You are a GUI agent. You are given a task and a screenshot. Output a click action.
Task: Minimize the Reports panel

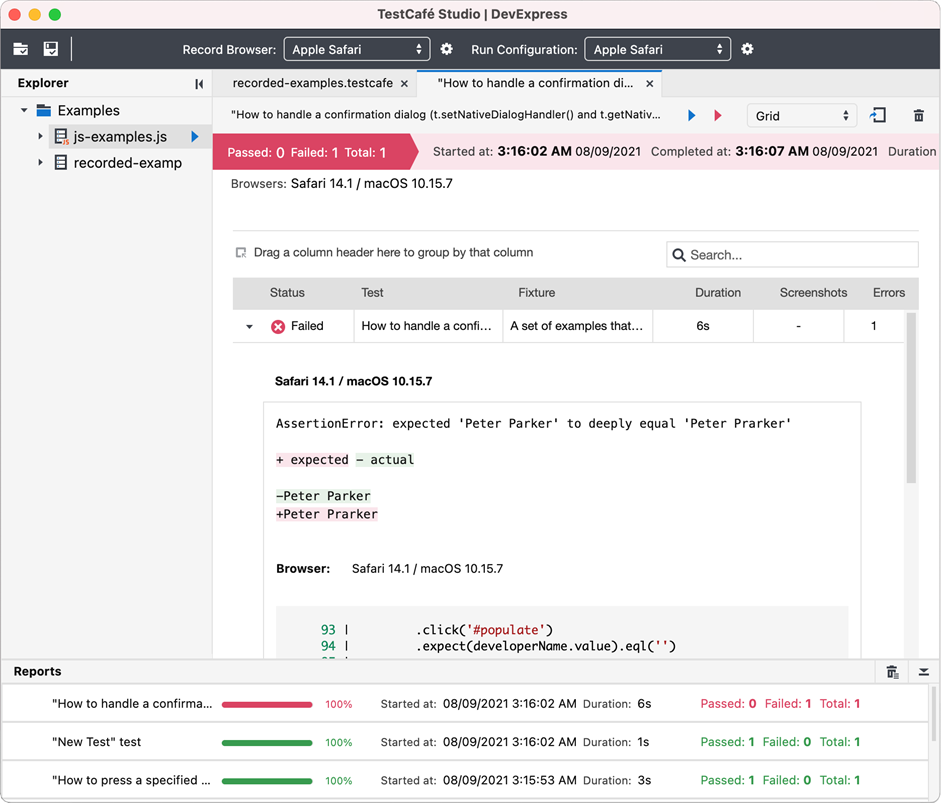924,672
